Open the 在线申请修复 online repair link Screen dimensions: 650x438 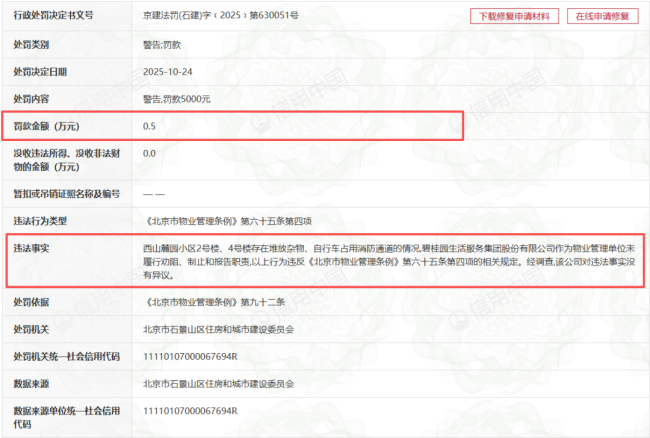coord(602,17)
